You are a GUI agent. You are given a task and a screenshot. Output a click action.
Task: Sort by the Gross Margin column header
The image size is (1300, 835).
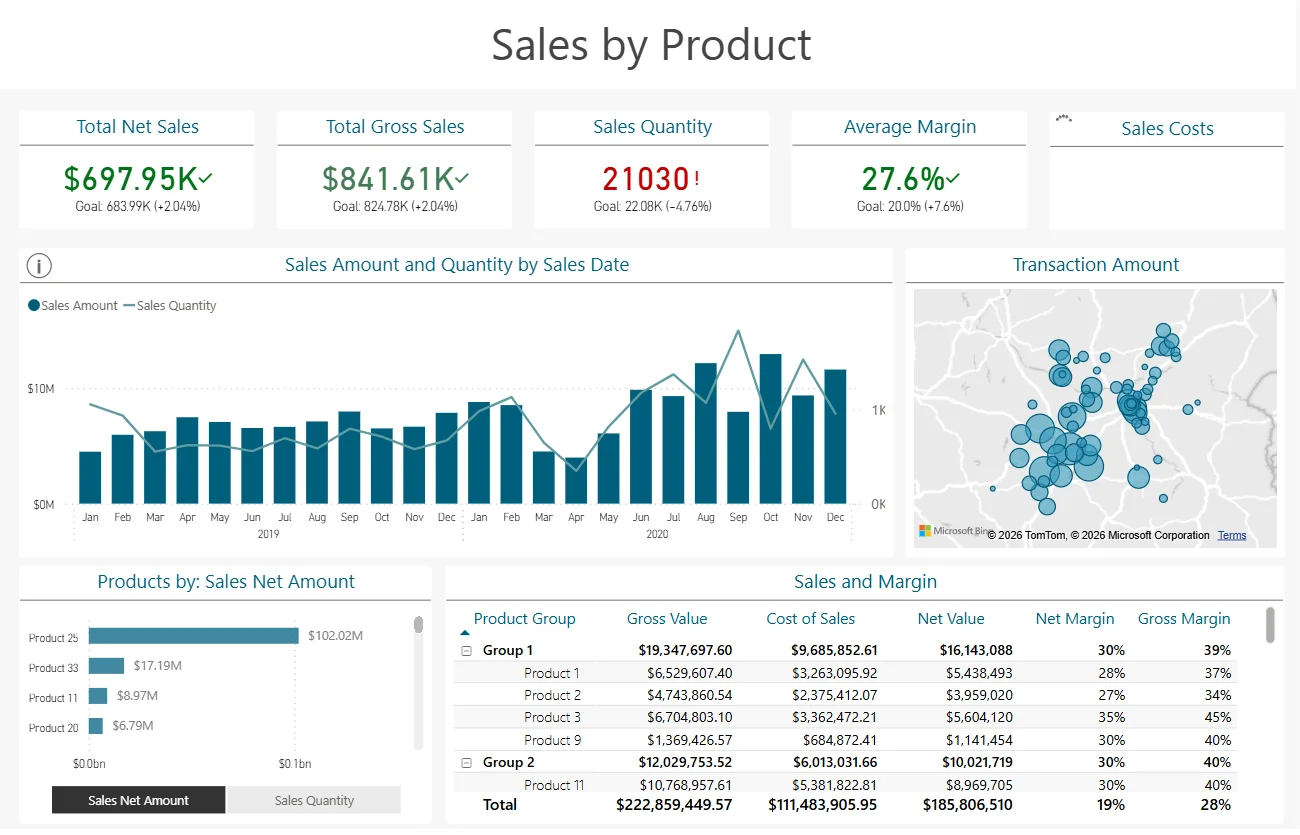pos(1184,619)
